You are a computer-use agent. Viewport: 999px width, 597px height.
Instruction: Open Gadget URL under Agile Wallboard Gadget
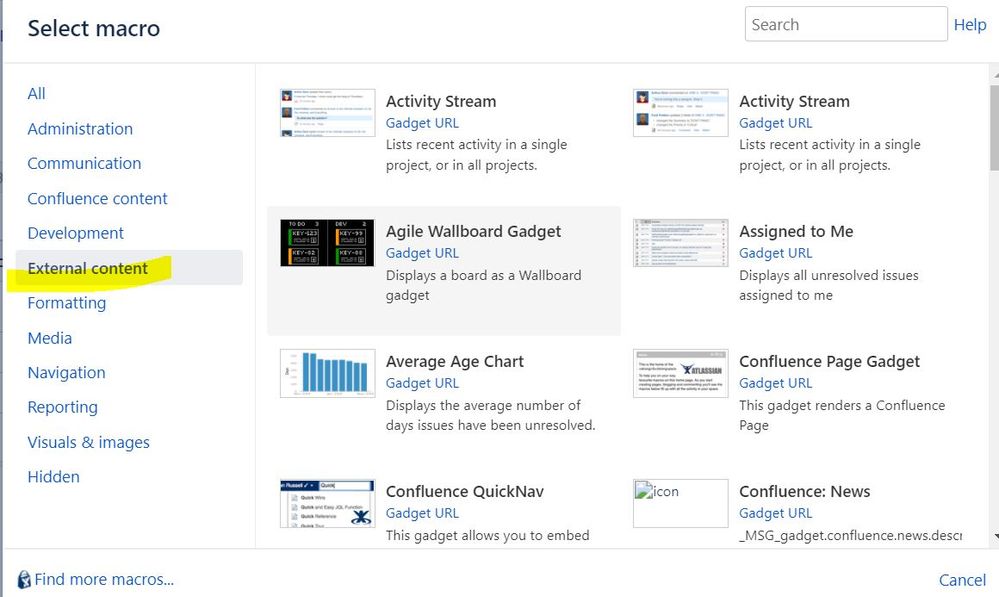point(422,253)
